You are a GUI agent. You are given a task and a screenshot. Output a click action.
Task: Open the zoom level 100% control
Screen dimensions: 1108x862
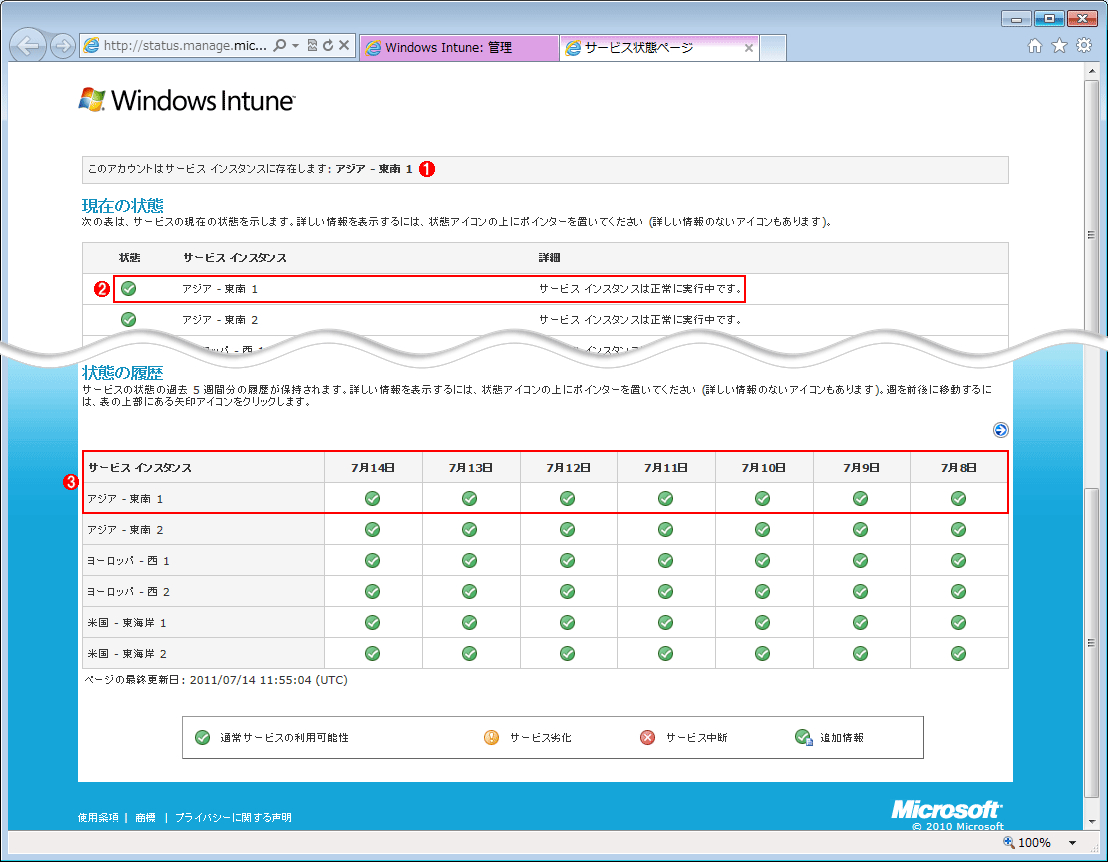click(x=1027, y=842)
